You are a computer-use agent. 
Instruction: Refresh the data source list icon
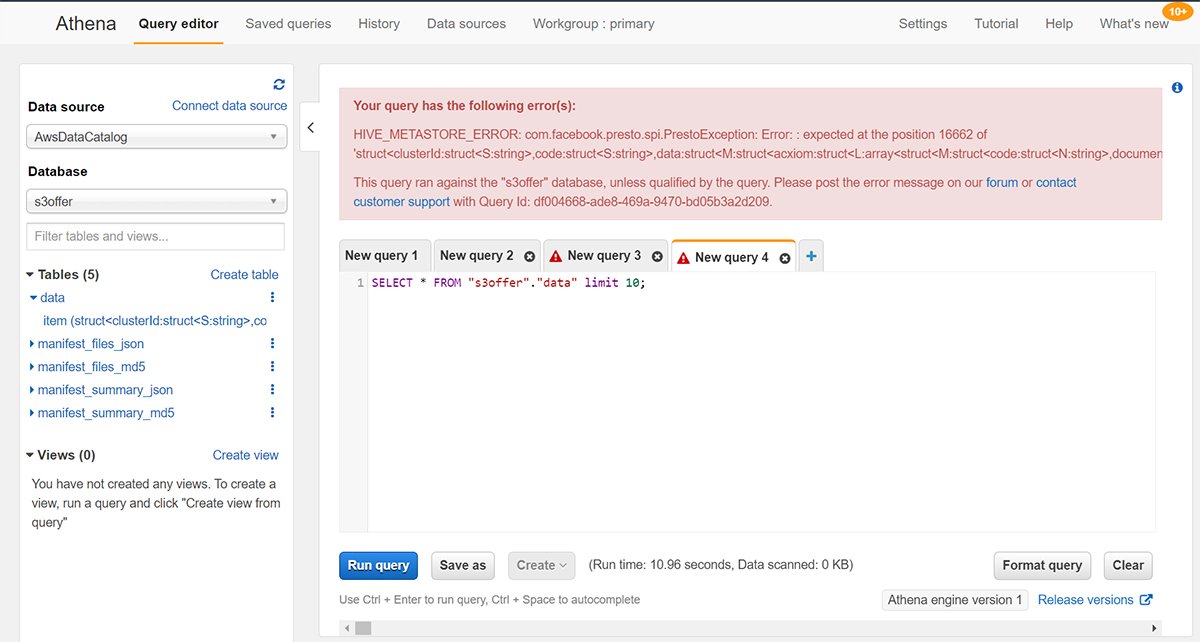click(279, 85)
